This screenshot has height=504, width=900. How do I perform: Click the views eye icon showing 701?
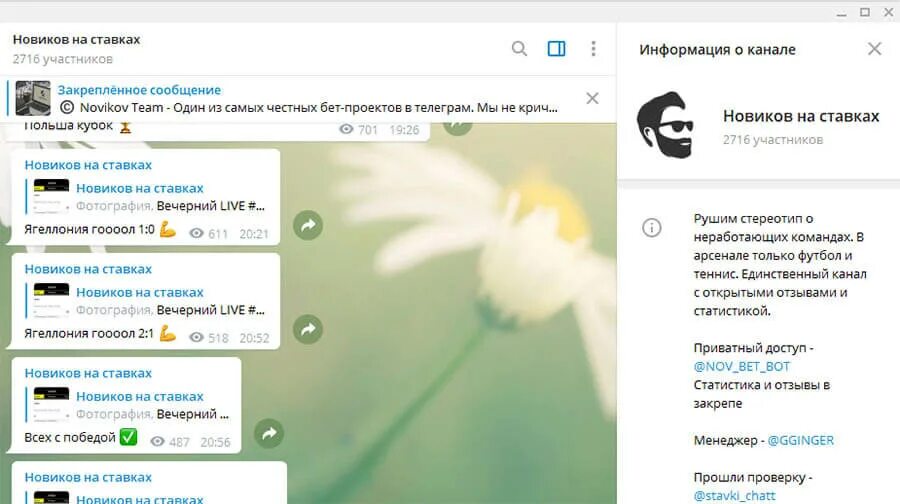coord(346,129)
